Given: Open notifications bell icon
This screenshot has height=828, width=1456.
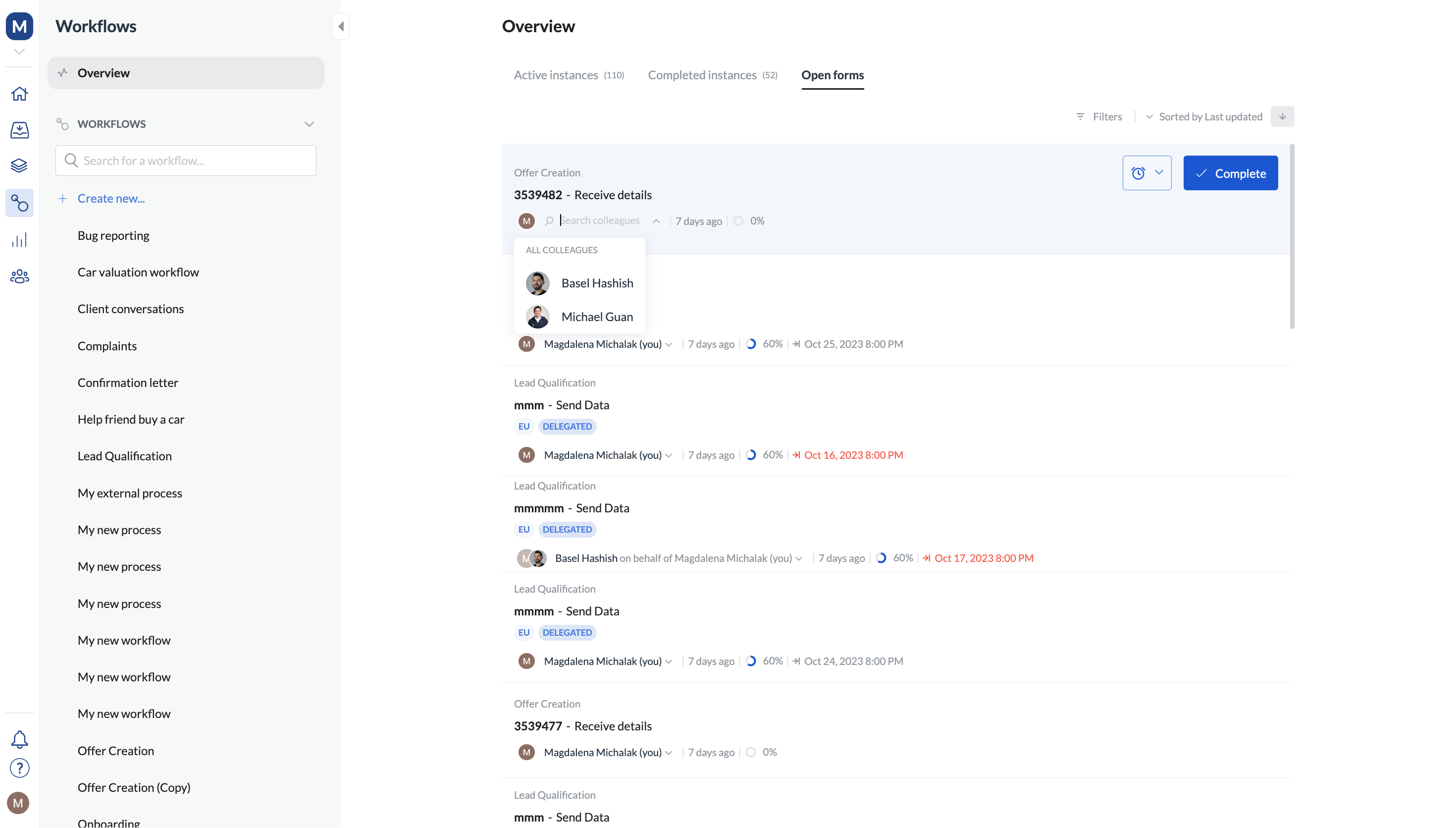Looking at the screenshot, I should click(19, 739).
